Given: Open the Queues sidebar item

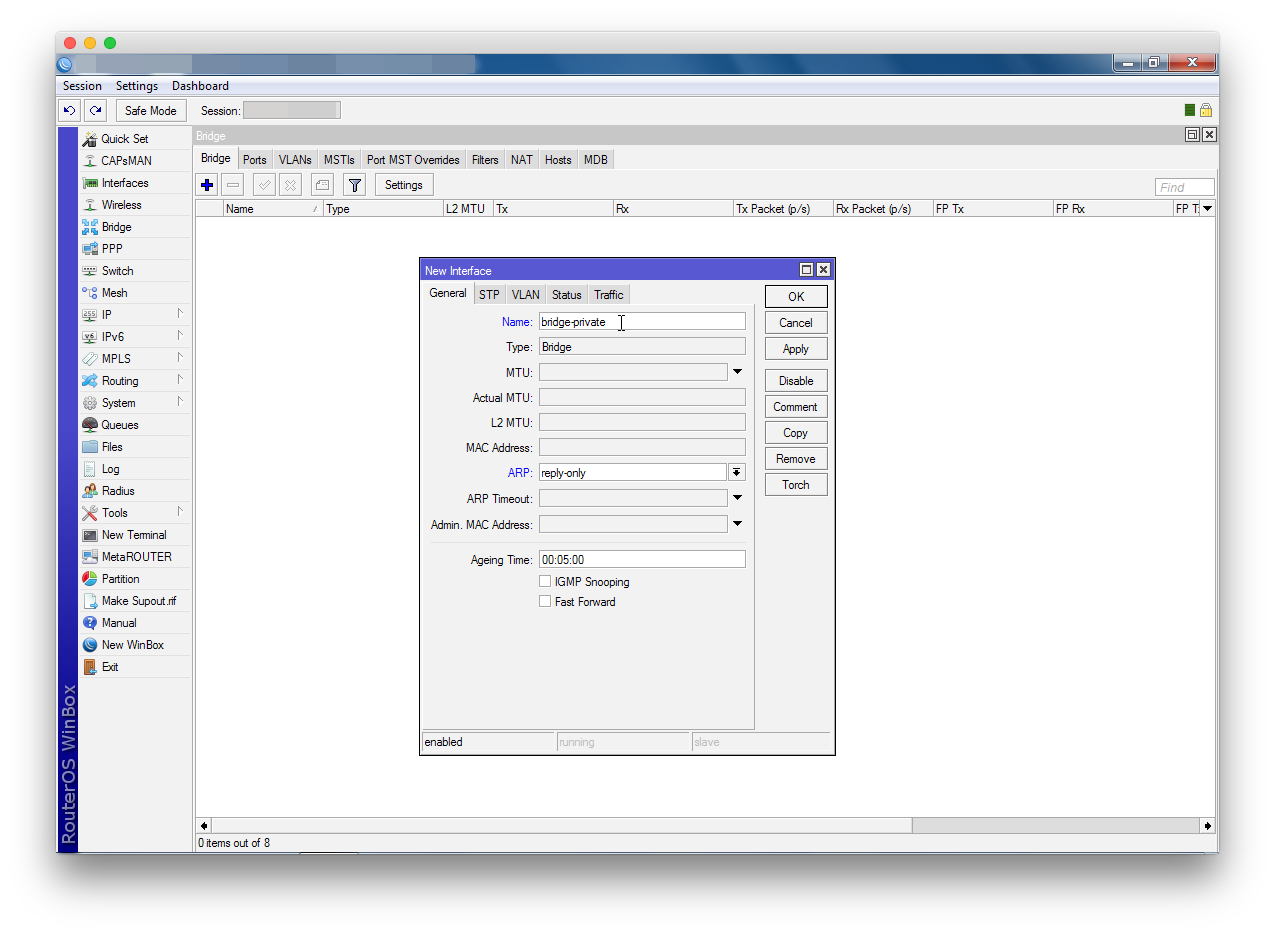Looking at the screenshot, I should [x=119, y=425].
